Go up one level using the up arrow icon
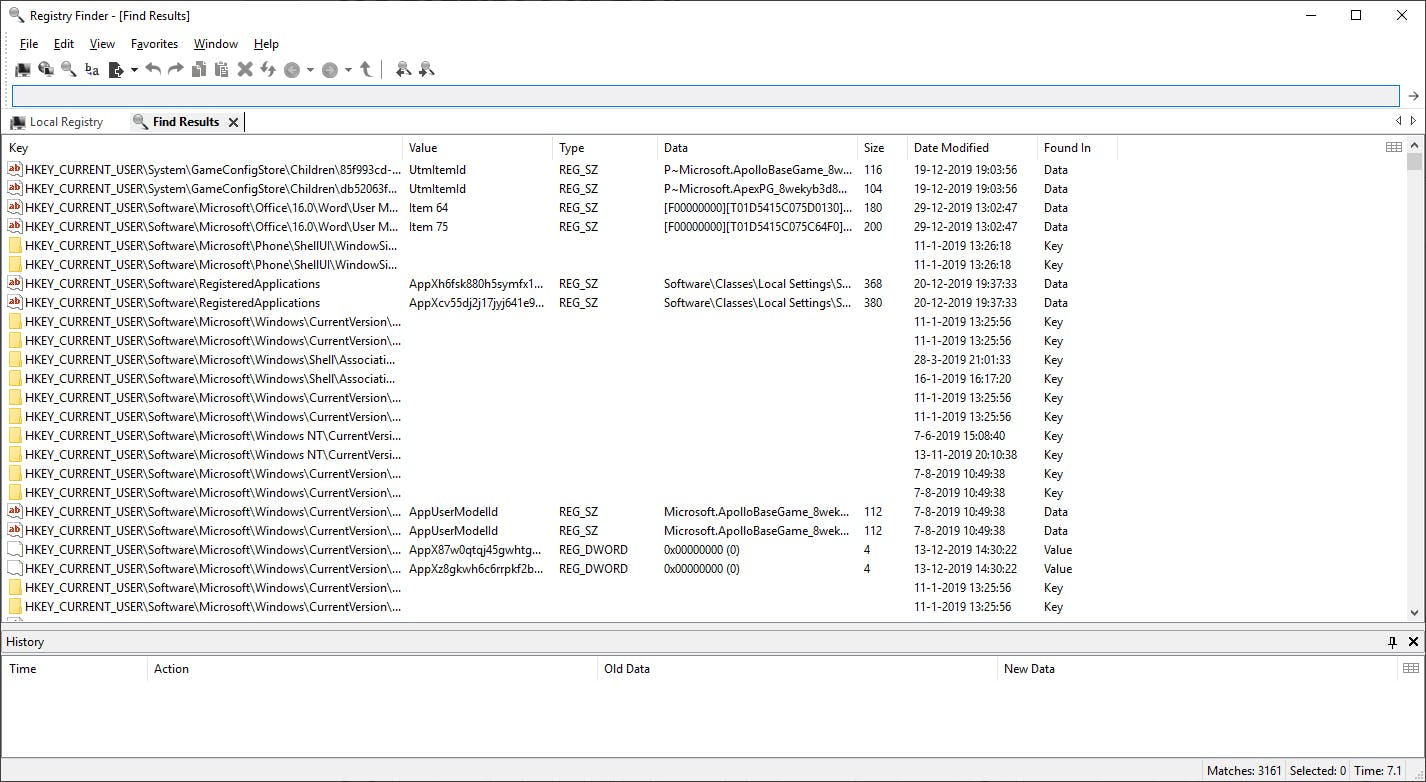 coord(366,69)
